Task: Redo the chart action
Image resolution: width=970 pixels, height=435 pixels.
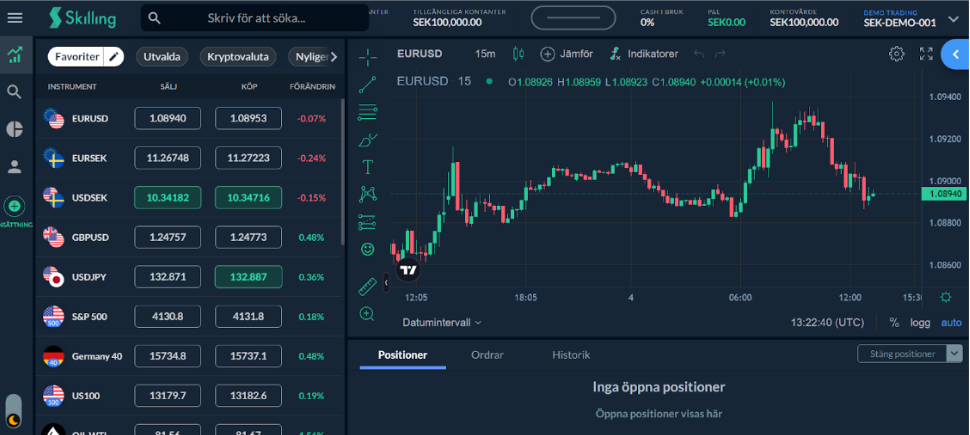Action: (720, 54)
